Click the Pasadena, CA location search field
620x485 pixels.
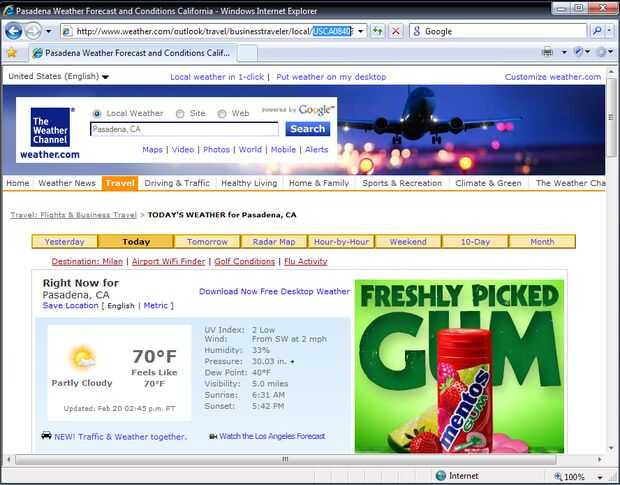(184, 129)
